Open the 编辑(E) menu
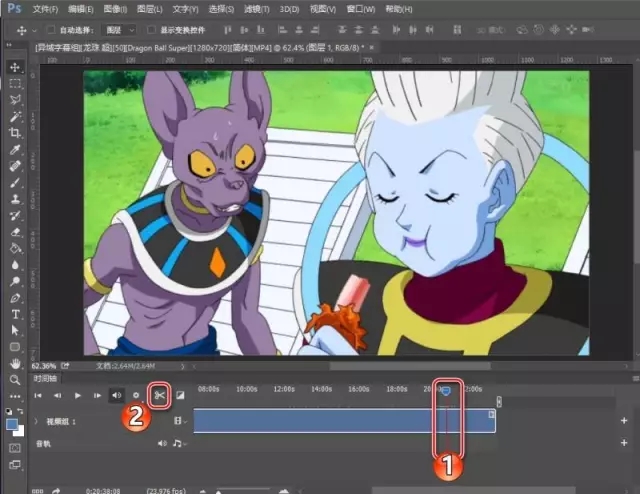640x494 pixels. pyautogui.click(x=80, y=9)
